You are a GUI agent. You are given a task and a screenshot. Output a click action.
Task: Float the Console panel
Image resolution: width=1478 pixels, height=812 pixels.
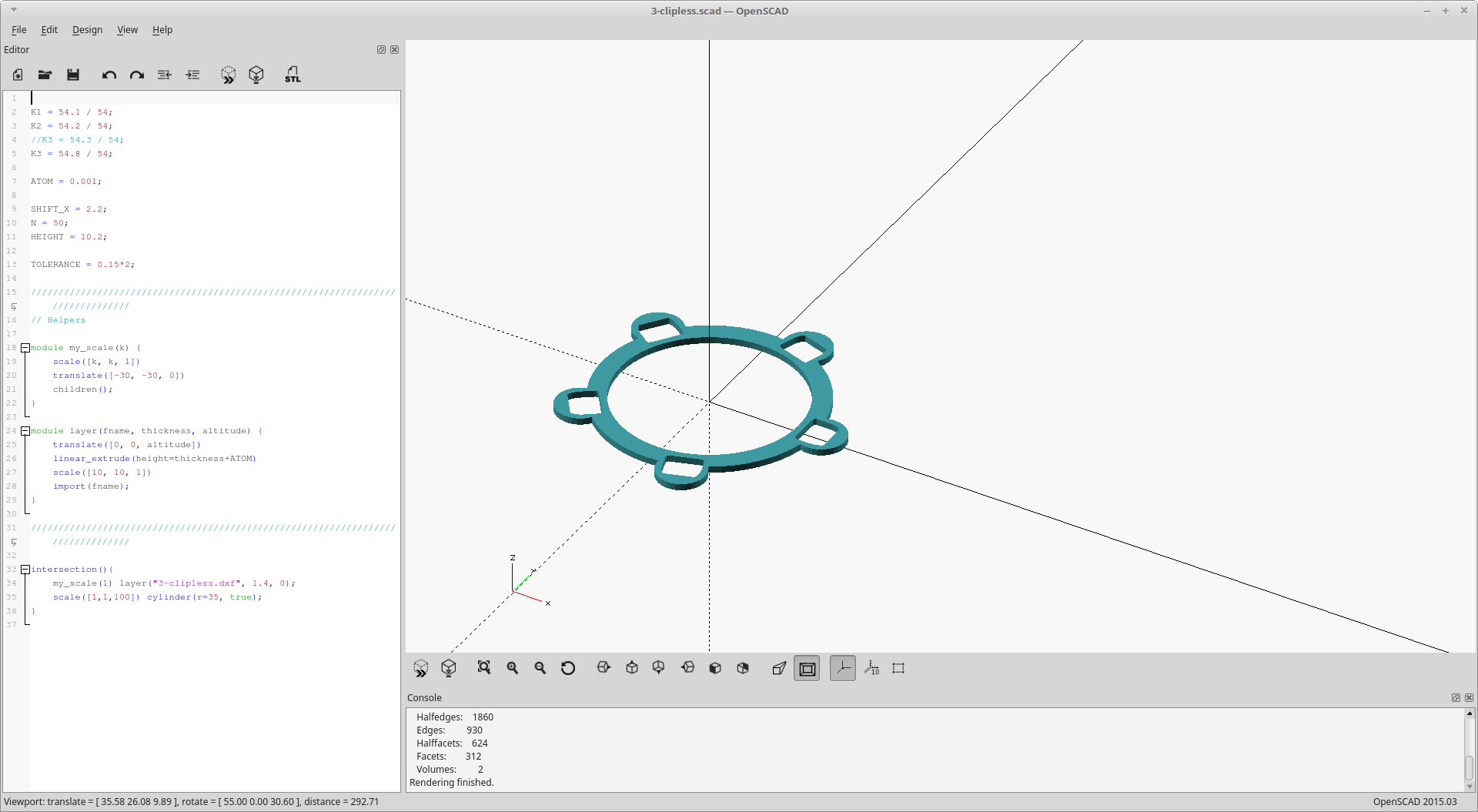tap(1456, 698)
